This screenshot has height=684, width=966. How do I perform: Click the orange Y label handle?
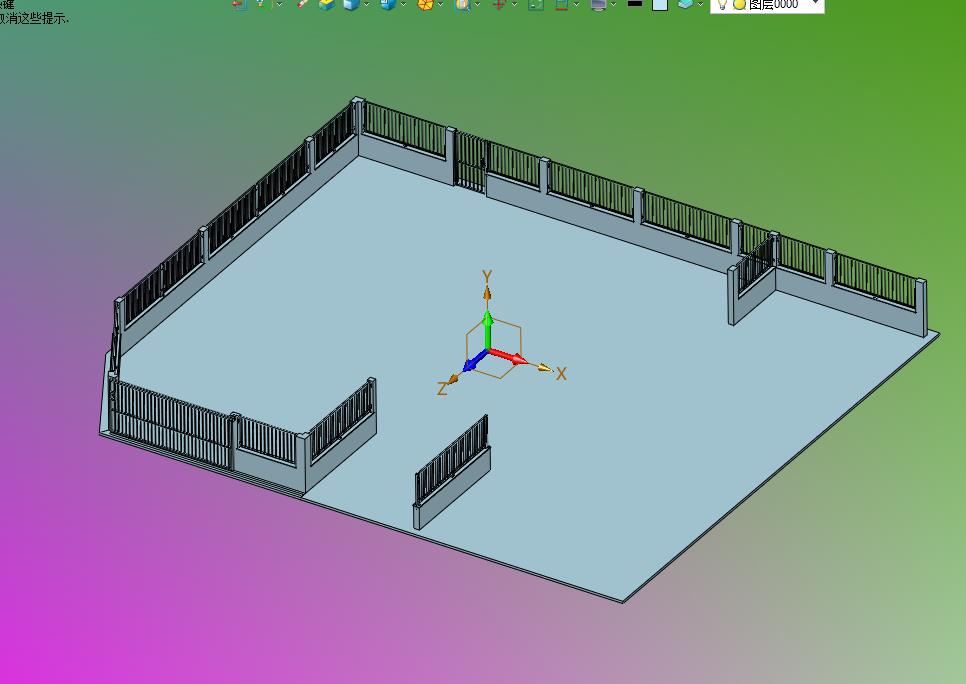coord(487,277)
